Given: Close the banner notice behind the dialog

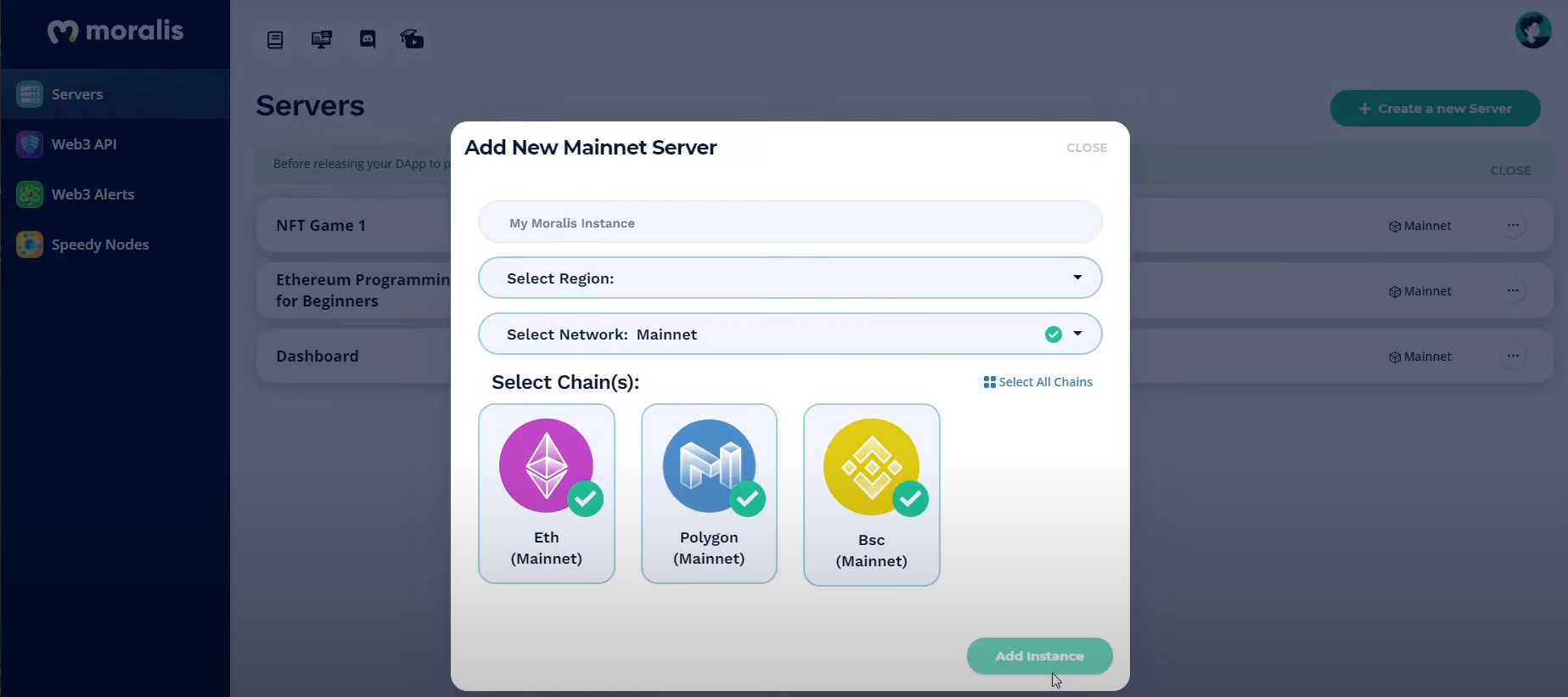Looking at the screenshot, I should point(1510,171).
